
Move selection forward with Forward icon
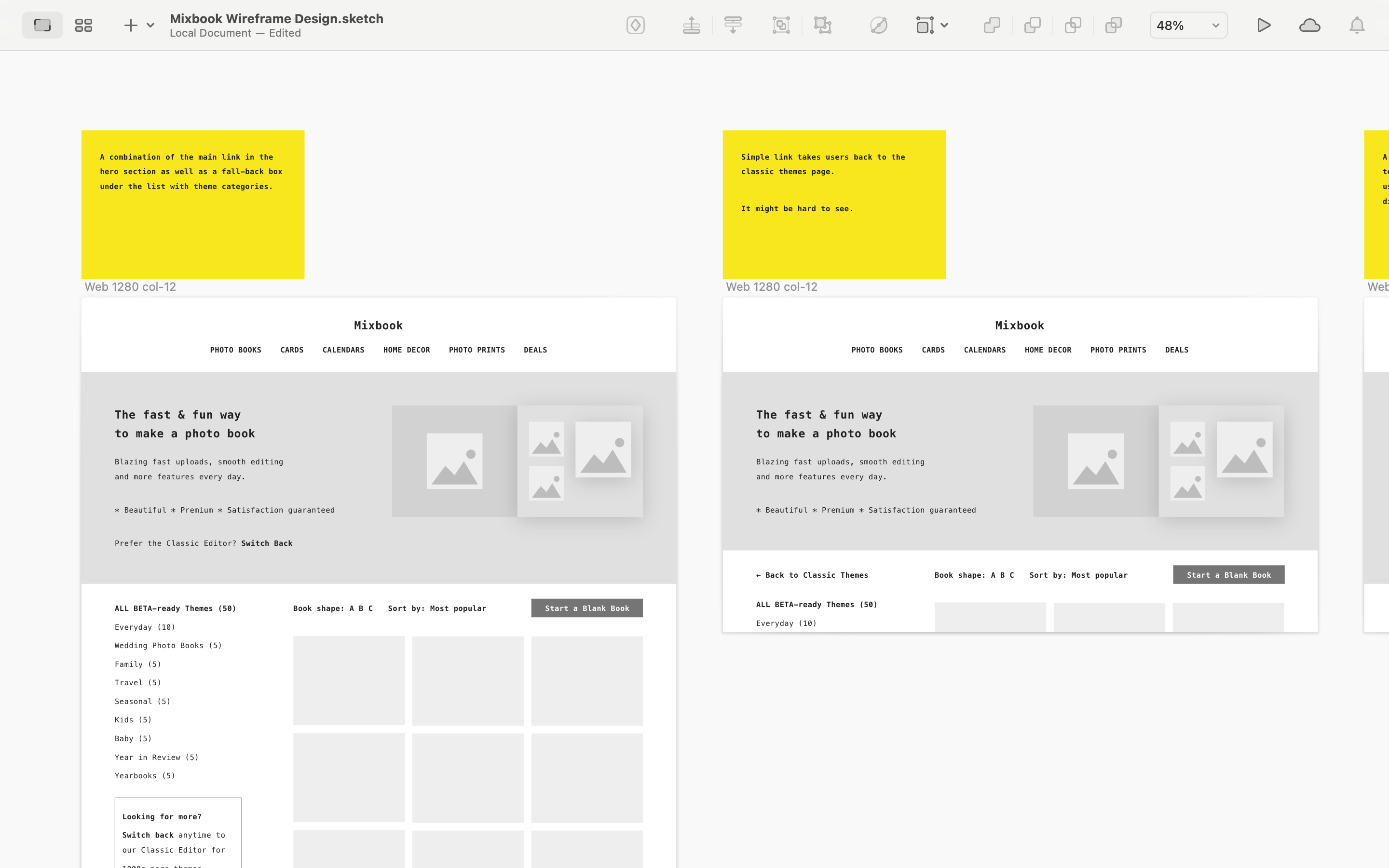tap(692, 25)
